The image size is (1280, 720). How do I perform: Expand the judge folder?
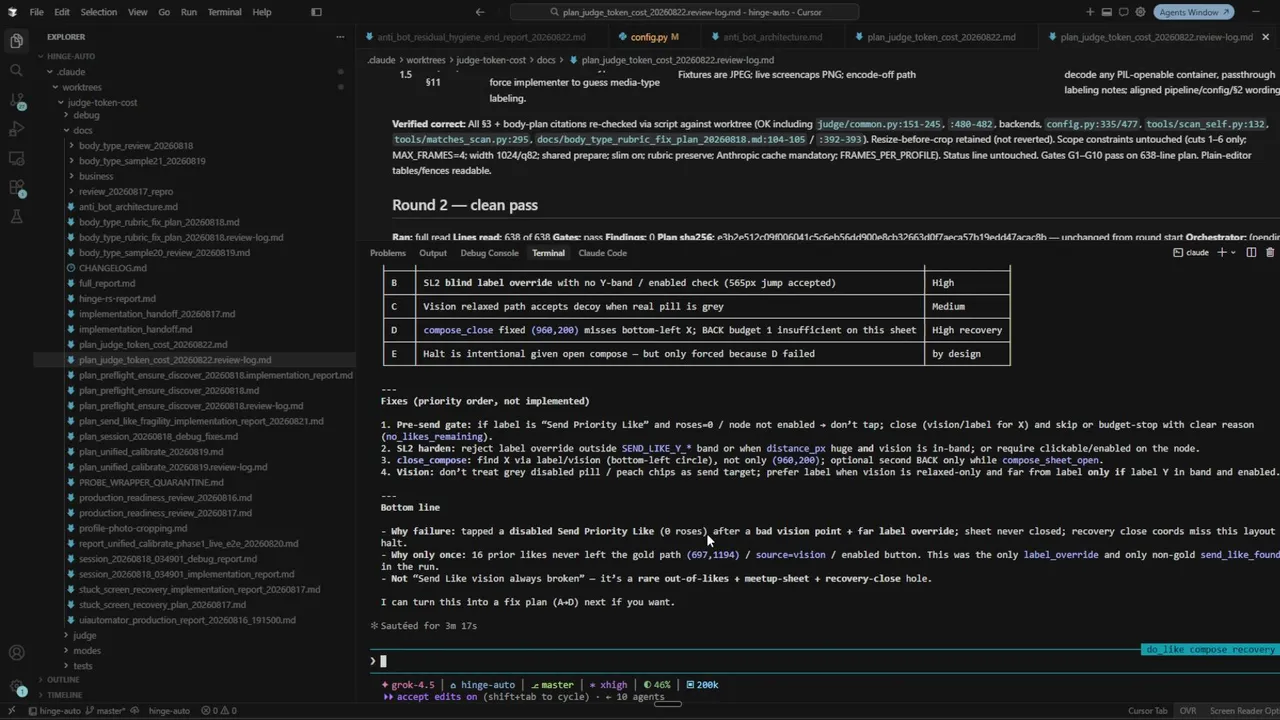click(x=84, y=635)
